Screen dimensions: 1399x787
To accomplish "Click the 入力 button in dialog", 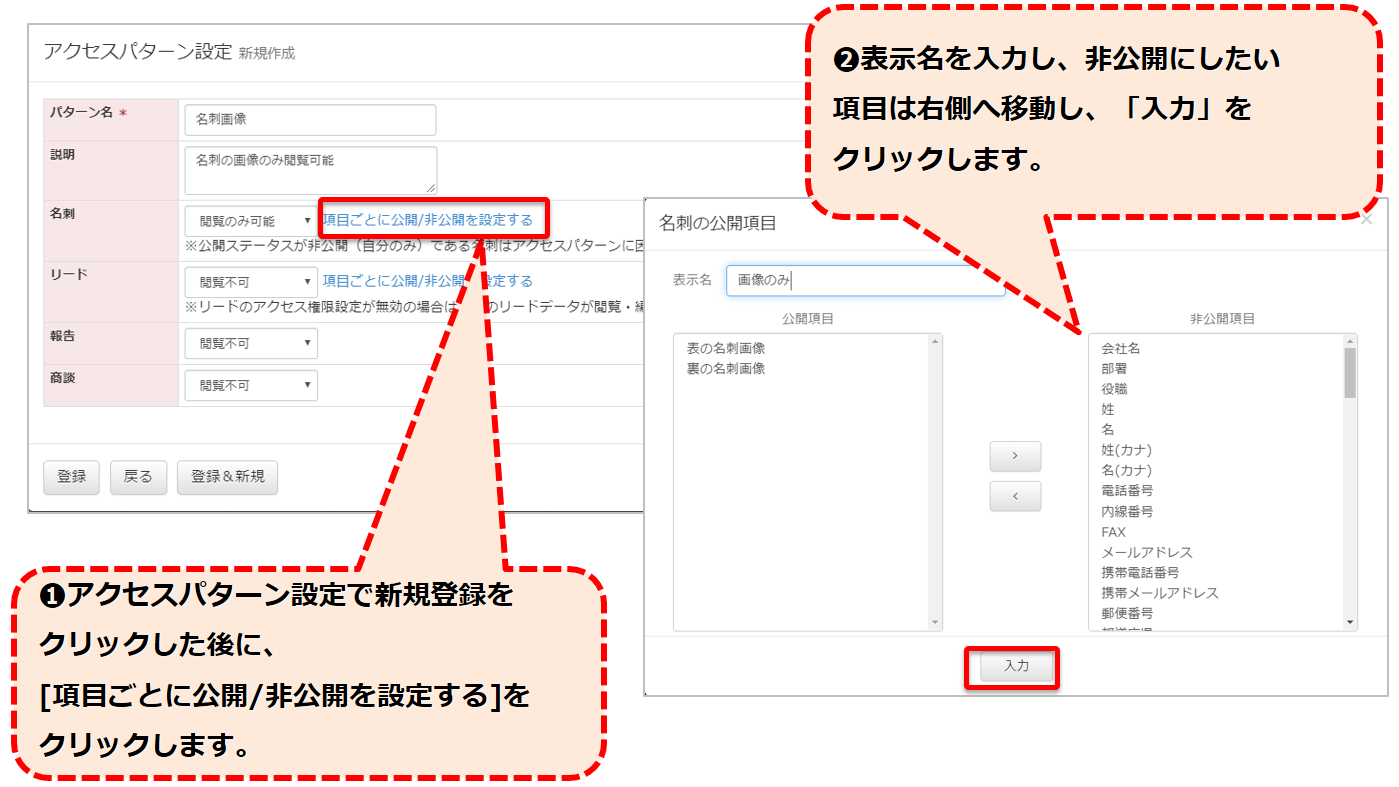I will click(1016, 666).
